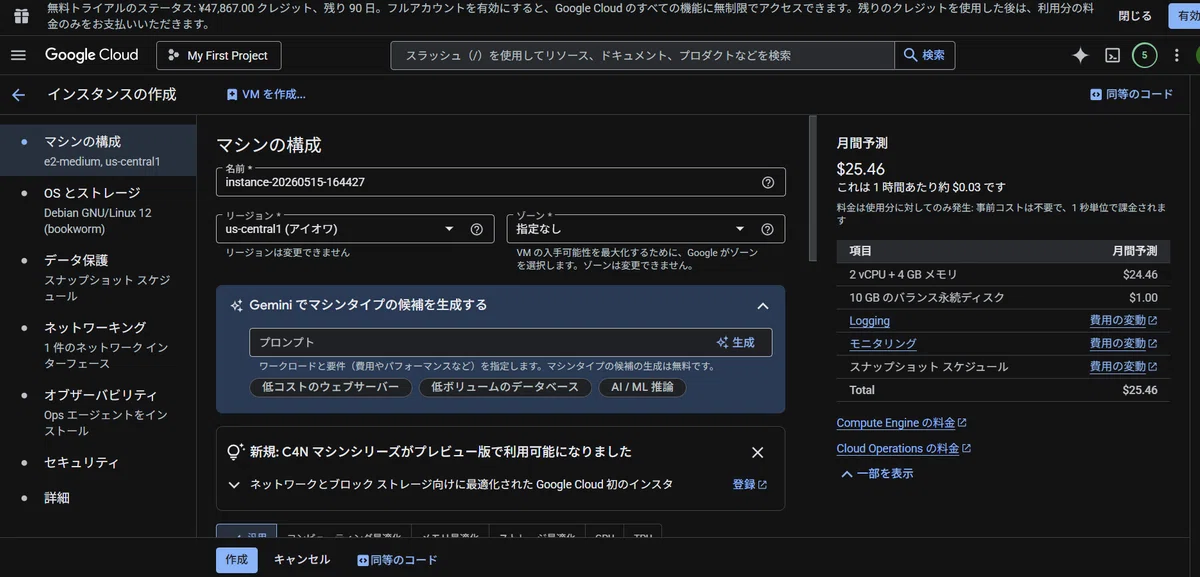
Task: Focus the Gemini プロンプト input field
Action: 480,342
